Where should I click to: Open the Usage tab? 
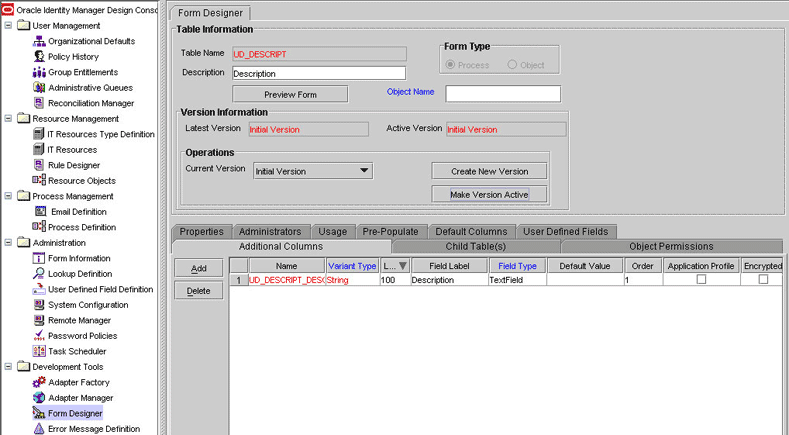pos(333,232)
